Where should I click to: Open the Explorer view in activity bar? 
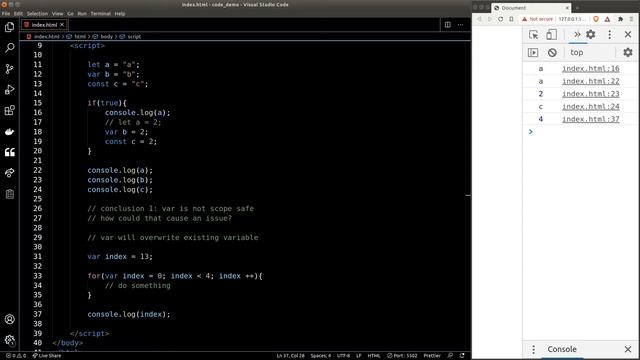tap(9, 27)
